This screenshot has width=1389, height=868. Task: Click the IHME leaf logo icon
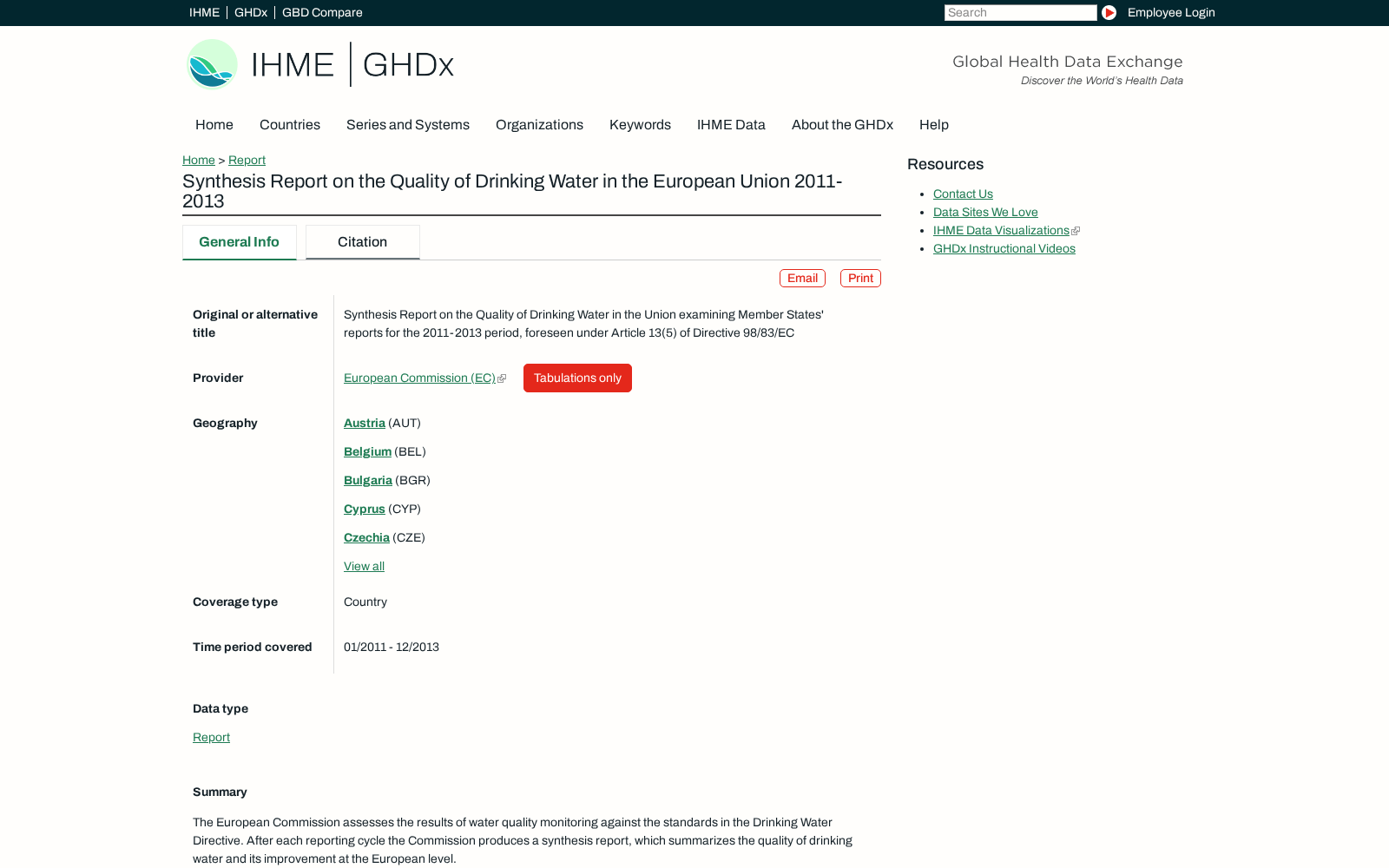213,64
